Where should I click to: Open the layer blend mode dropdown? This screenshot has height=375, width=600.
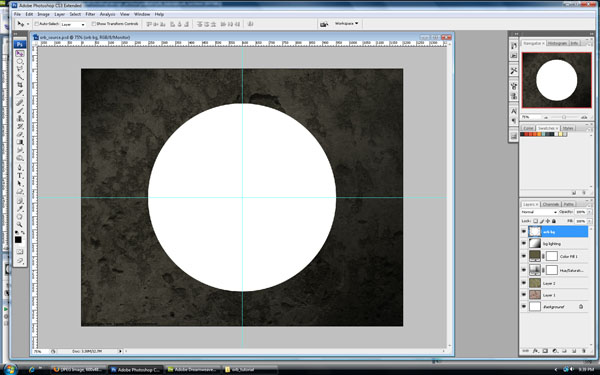coord(539,212)
